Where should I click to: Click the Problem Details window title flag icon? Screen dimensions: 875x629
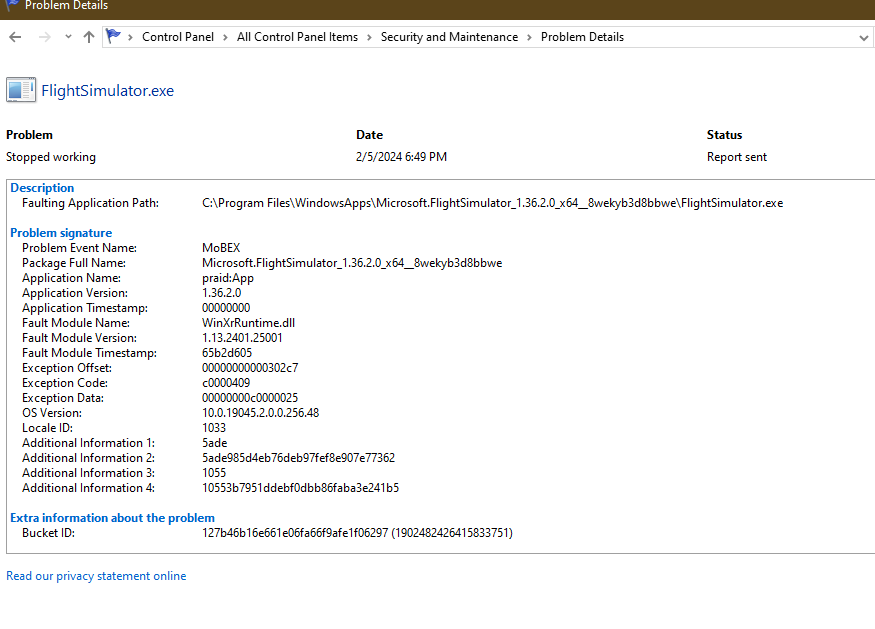11,5
